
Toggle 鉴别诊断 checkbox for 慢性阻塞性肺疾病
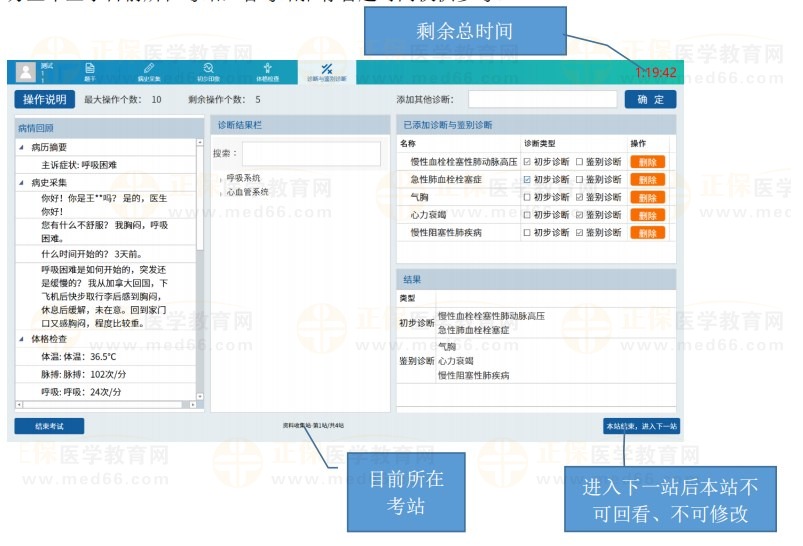click(x=579, y=233)
